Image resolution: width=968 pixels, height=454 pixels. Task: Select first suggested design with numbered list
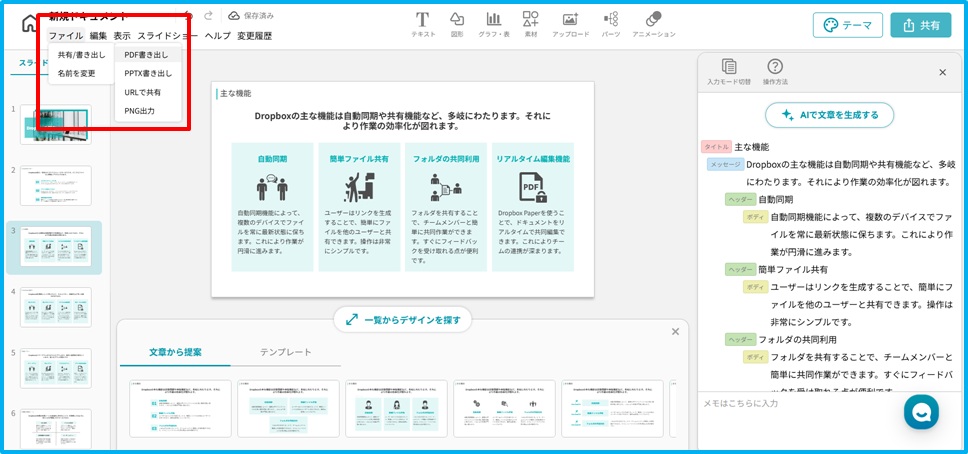coord(180,409)
